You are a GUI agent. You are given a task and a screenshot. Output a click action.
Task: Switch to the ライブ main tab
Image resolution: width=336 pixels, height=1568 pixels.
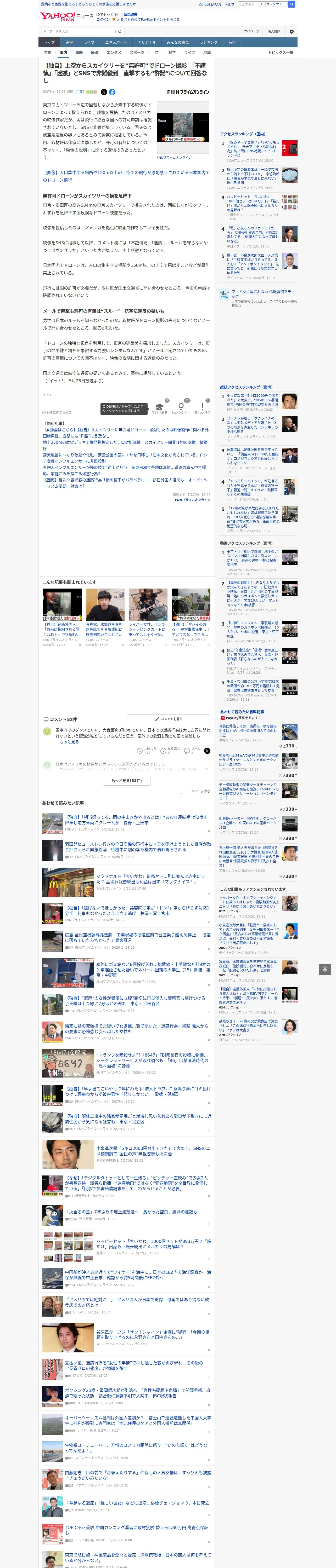[x=89, y=43]
